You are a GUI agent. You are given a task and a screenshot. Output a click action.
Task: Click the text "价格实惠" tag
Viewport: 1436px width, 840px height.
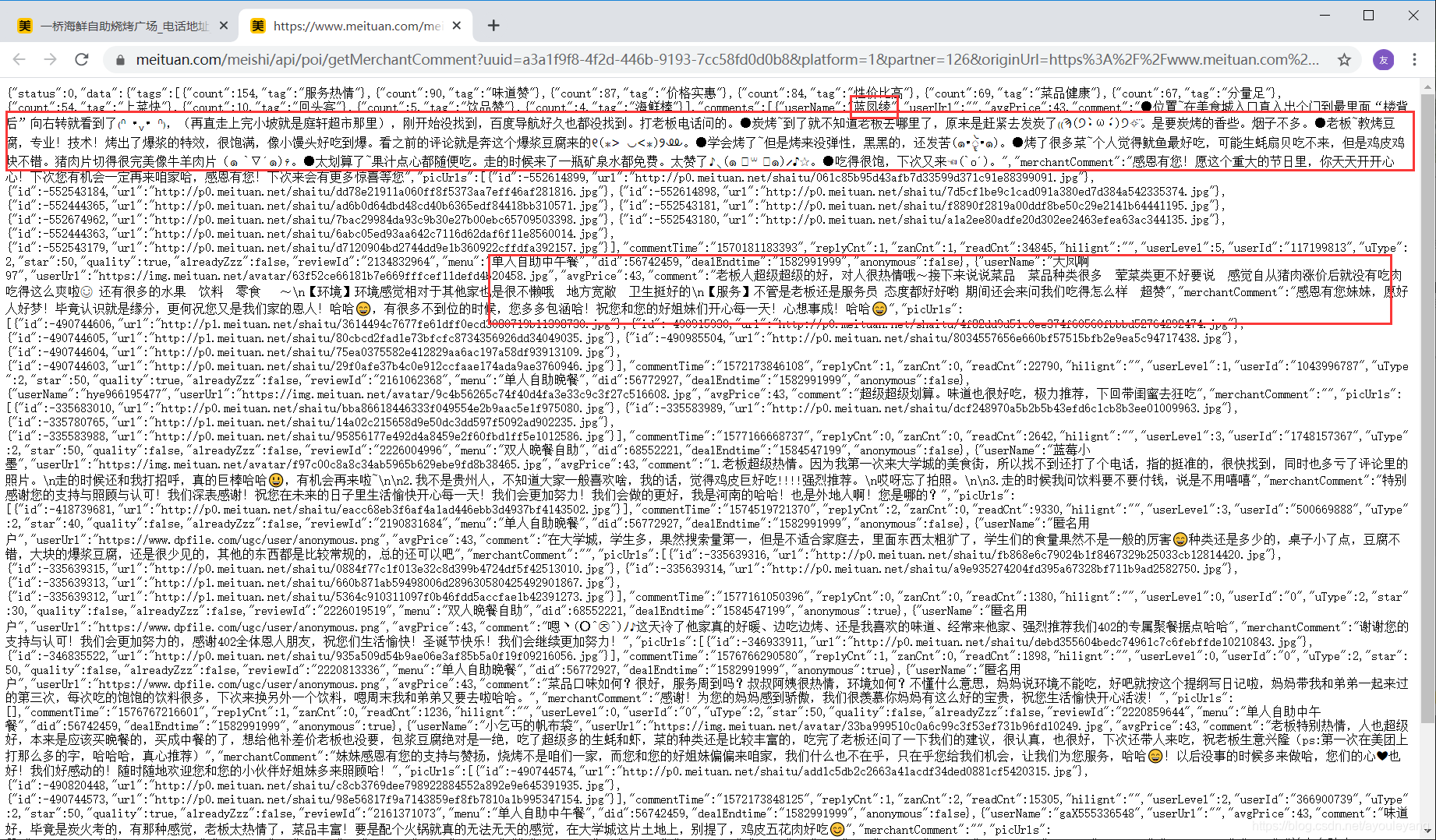pyautogui.click(x=691, y=94)
